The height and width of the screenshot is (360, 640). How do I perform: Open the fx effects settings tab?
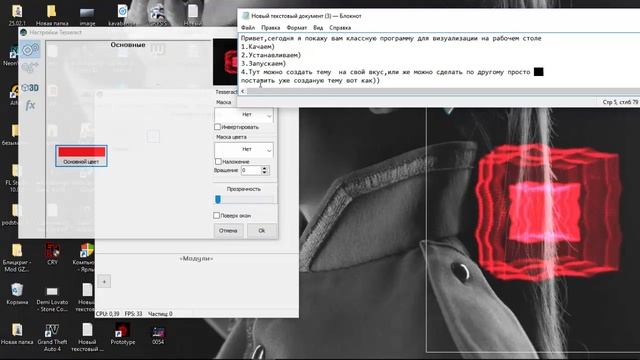[30, 106]
